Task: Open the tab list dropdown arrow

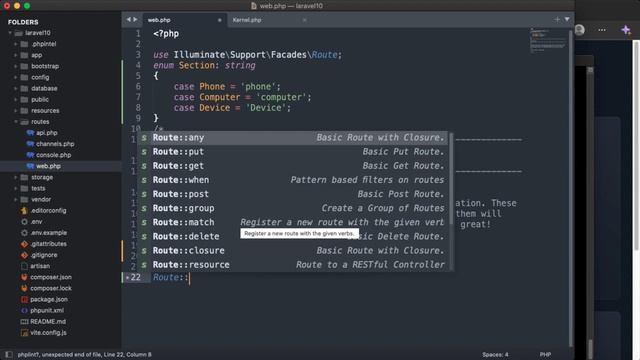Action: tap(567, 19)
